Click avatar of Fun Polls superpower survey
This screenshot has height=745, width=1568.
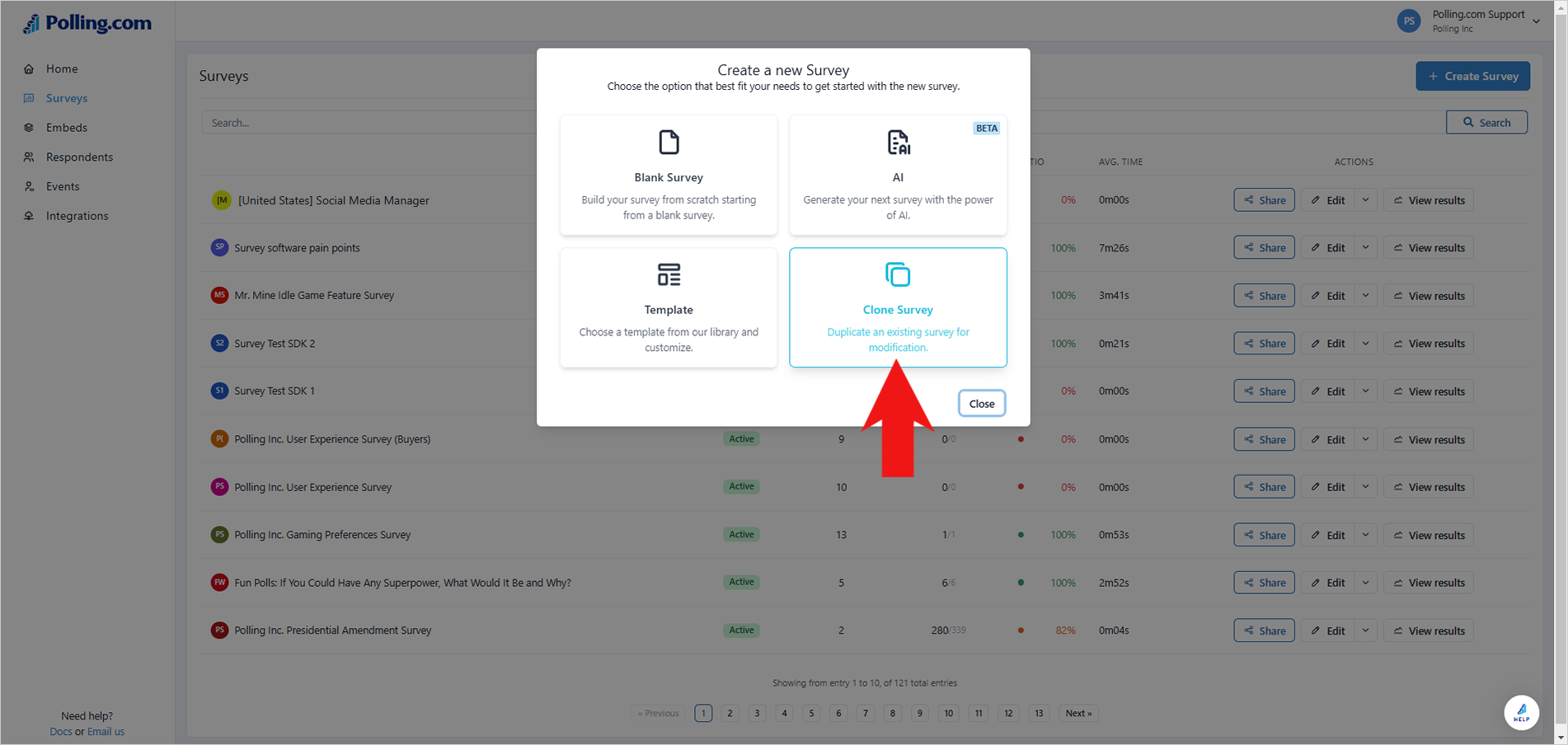pos(219,582)
